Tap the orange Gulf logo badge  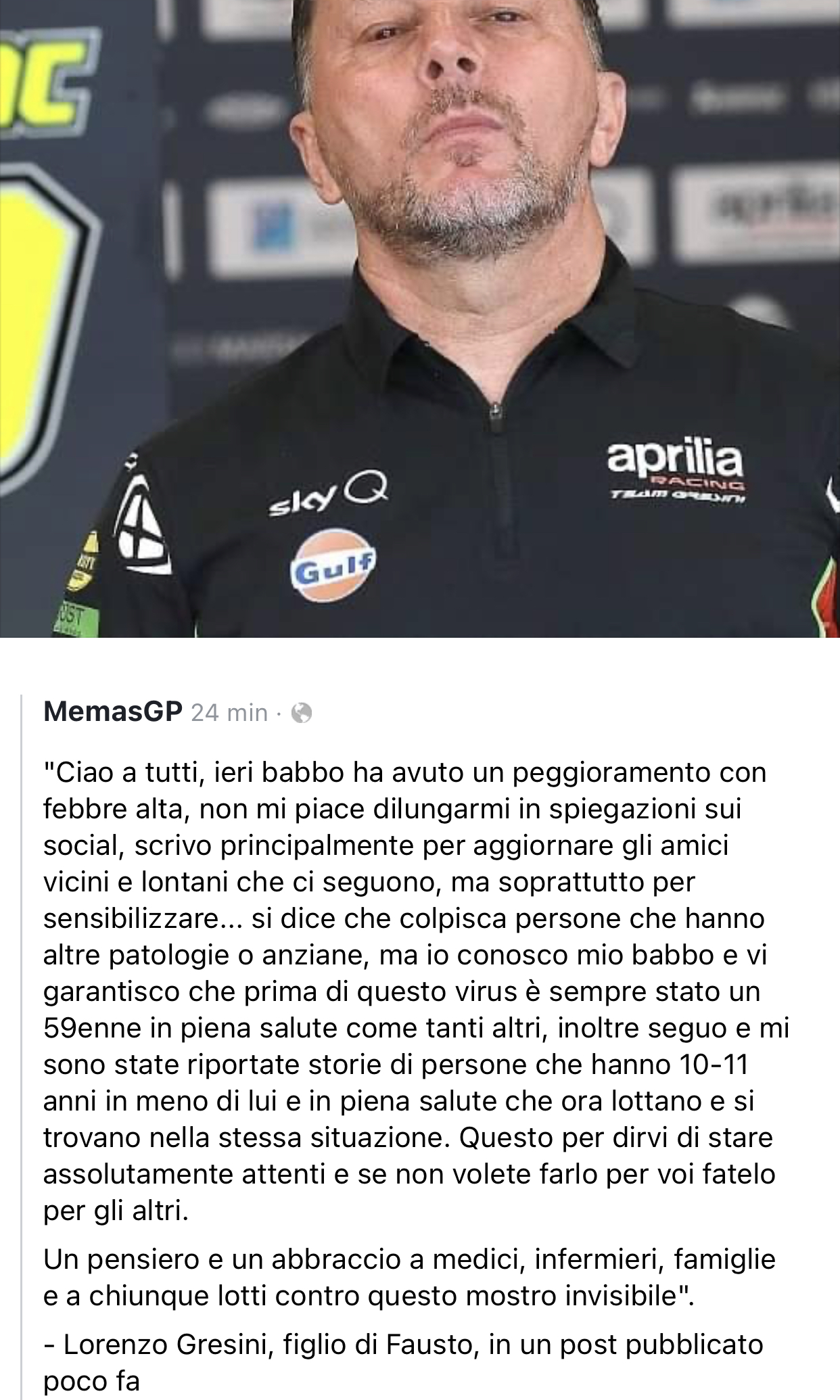334,565
